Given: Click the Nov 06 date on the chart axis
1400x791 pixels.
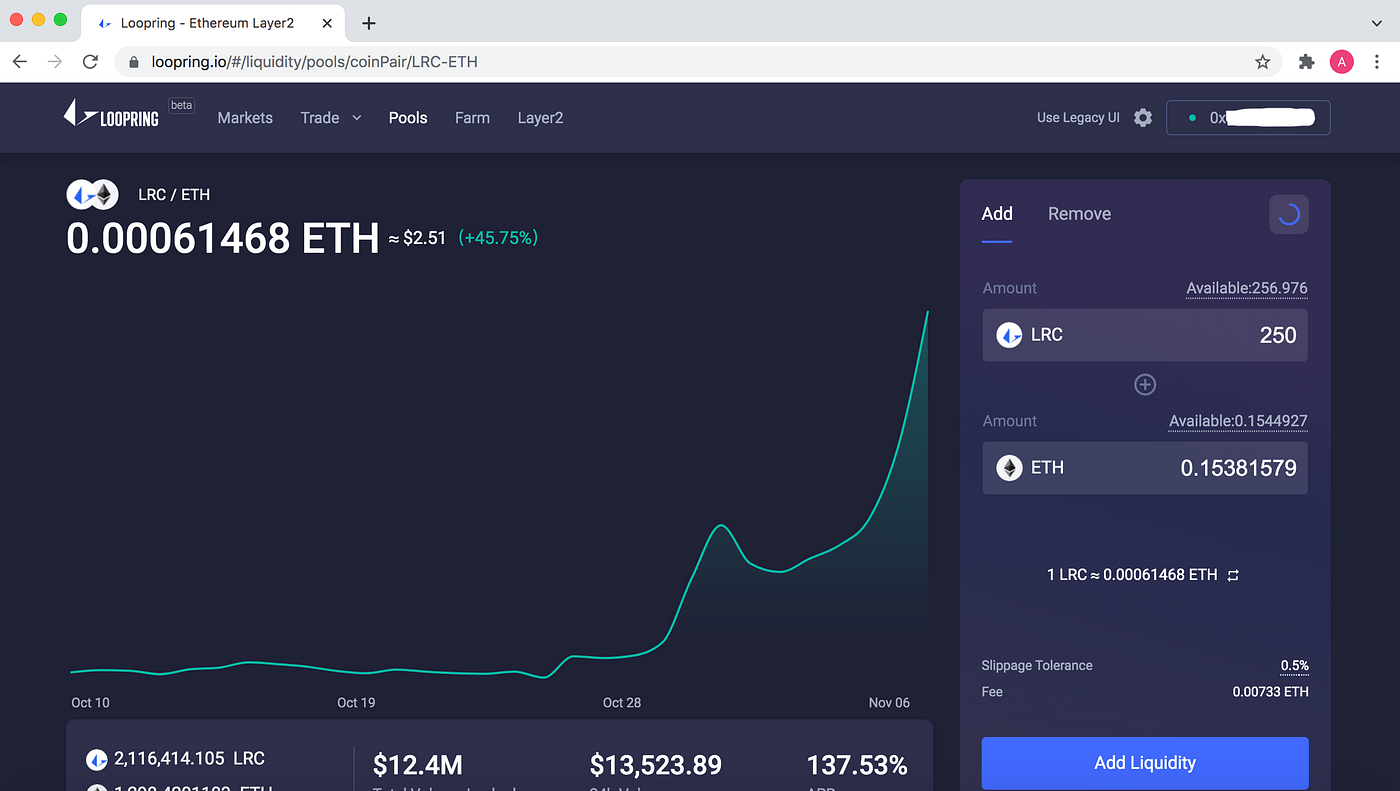Looking at the screenshot, I should (x=889, y=703).
